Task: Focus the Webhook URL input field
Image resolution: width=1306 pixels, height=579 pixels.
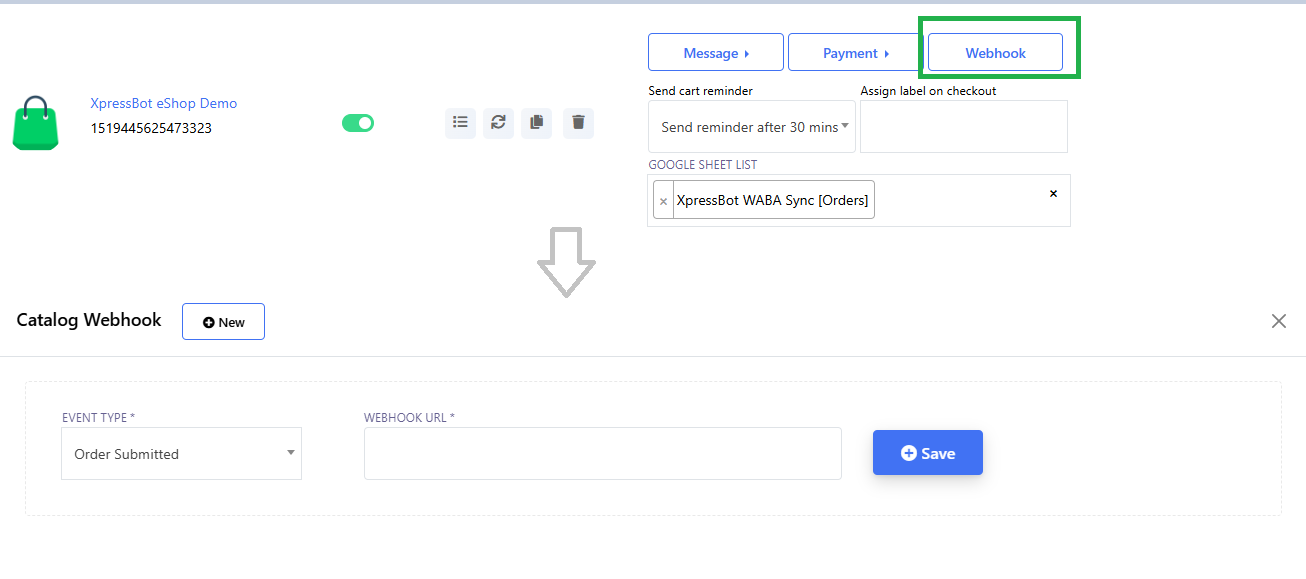Action: pyautogui.click(x=602, y=454)
